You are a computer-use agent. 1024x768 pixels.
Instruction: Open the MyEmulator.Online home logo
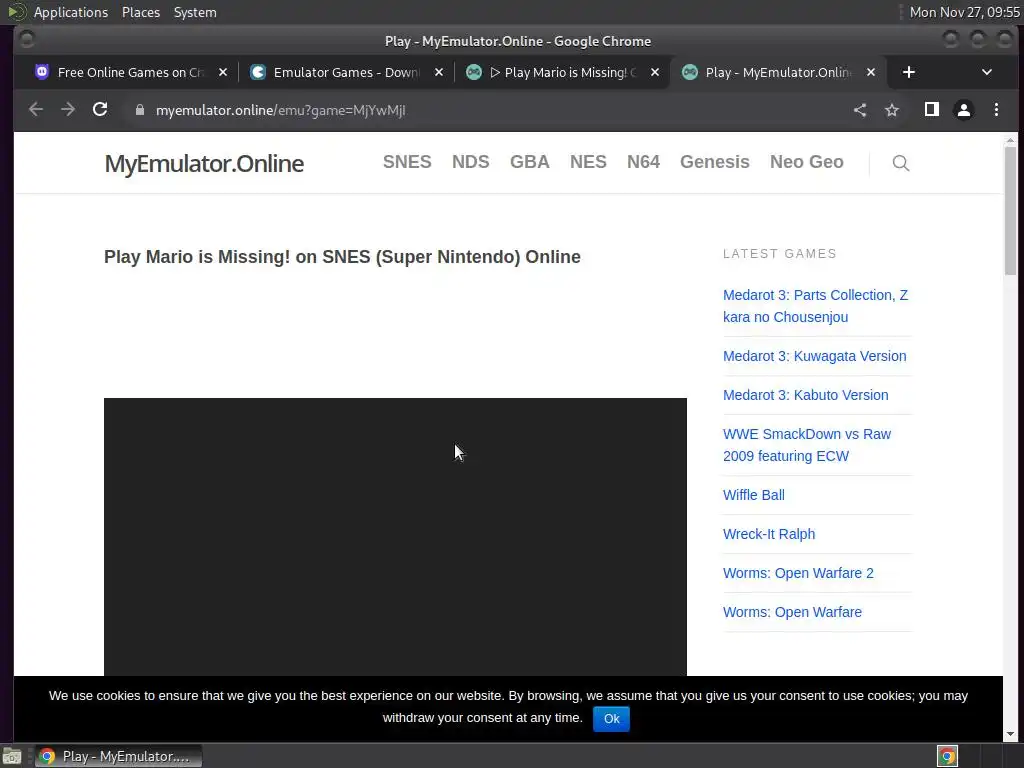[x=204, y=163]
